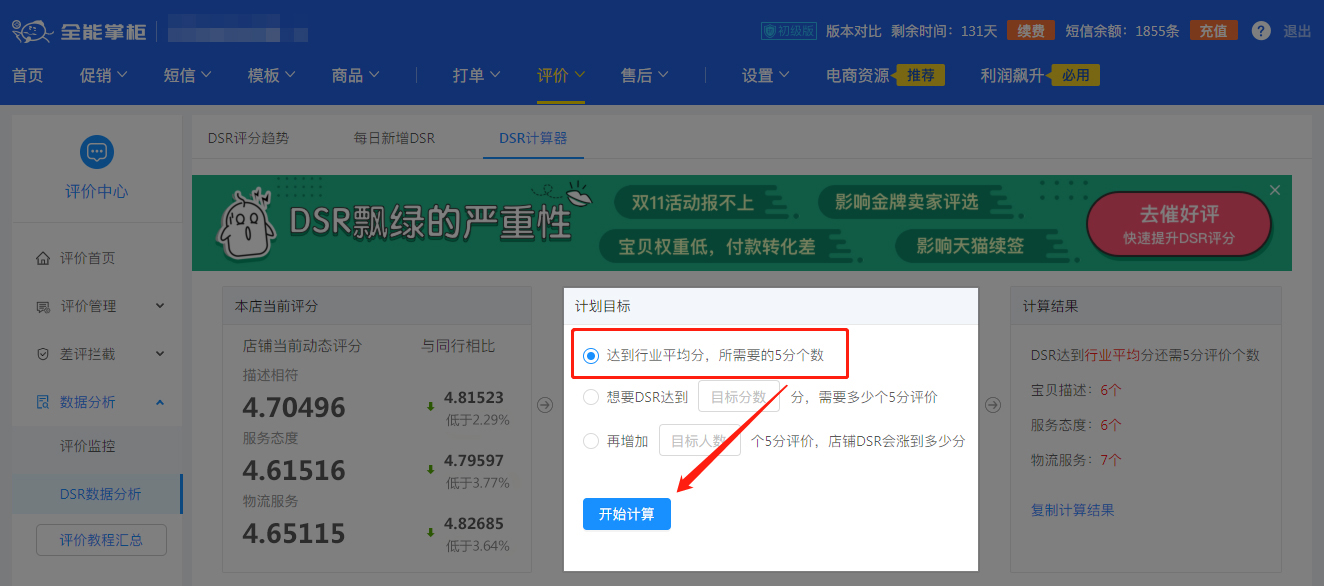Click the arrow icon left of 计划目标 panel

(545, 405)
